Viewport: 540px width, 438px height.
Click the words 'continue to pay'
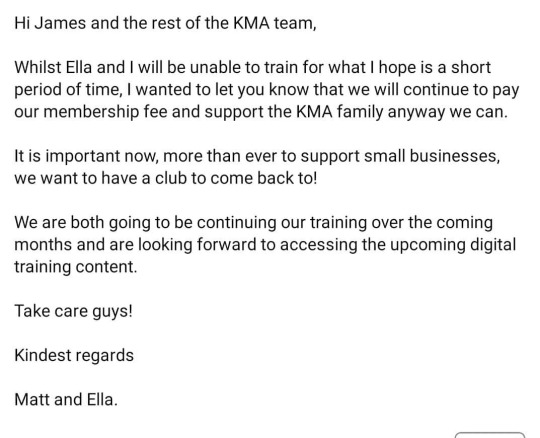click(x=461, y=90)
